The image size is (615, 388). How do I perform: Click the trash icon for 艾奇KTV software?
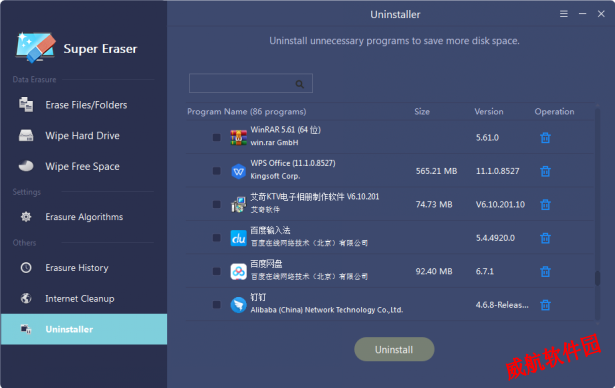[x=545, y=204]
